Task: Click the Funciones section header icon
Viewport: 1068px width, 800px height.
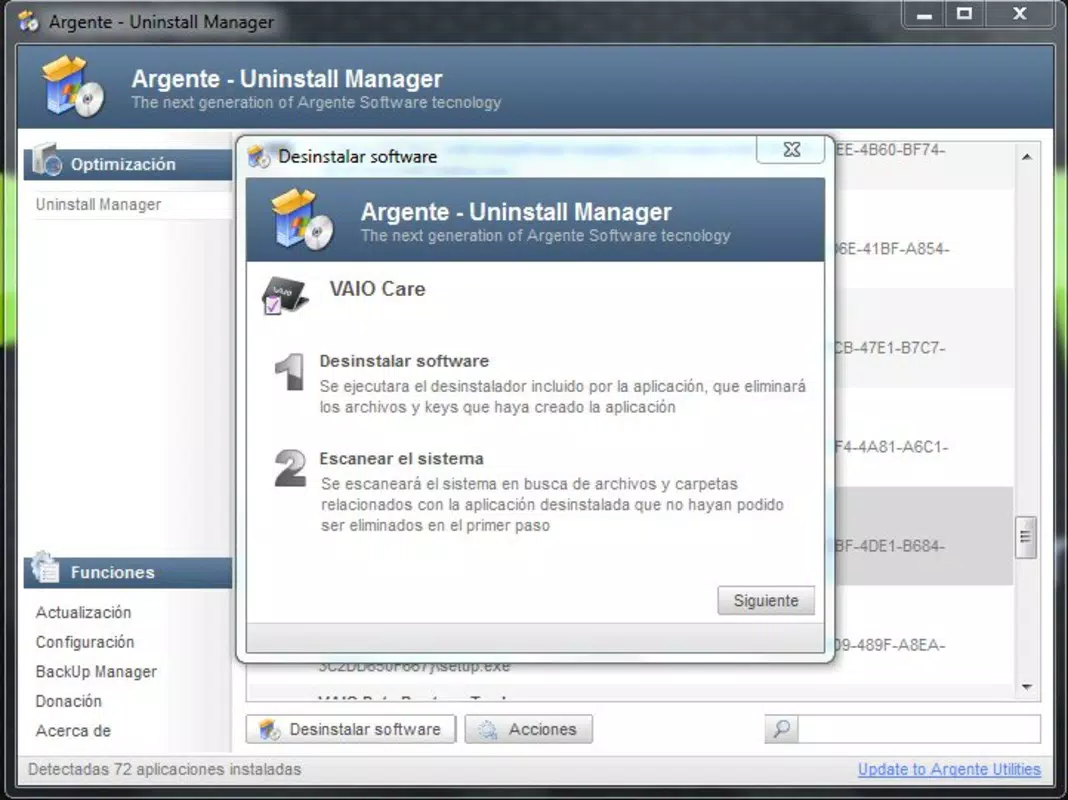Action: [x=45, y=568]
